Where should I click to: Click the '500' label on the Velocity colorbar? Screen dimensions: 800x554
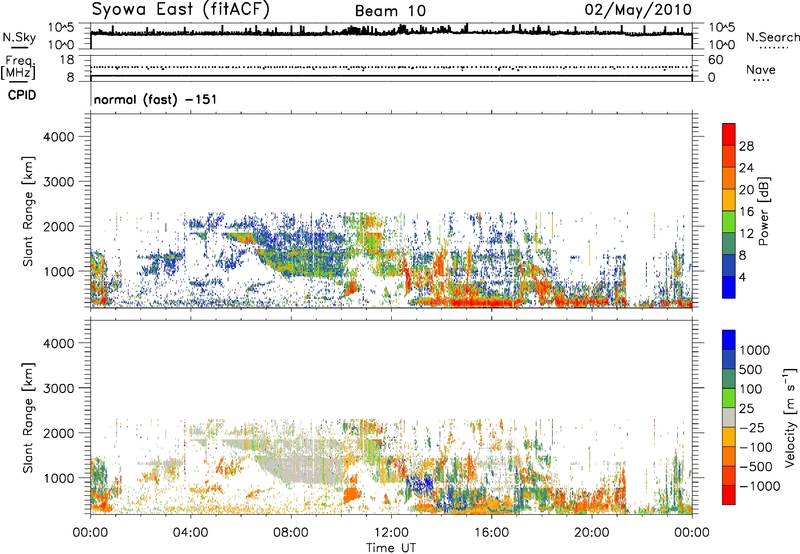coord(751,369)
